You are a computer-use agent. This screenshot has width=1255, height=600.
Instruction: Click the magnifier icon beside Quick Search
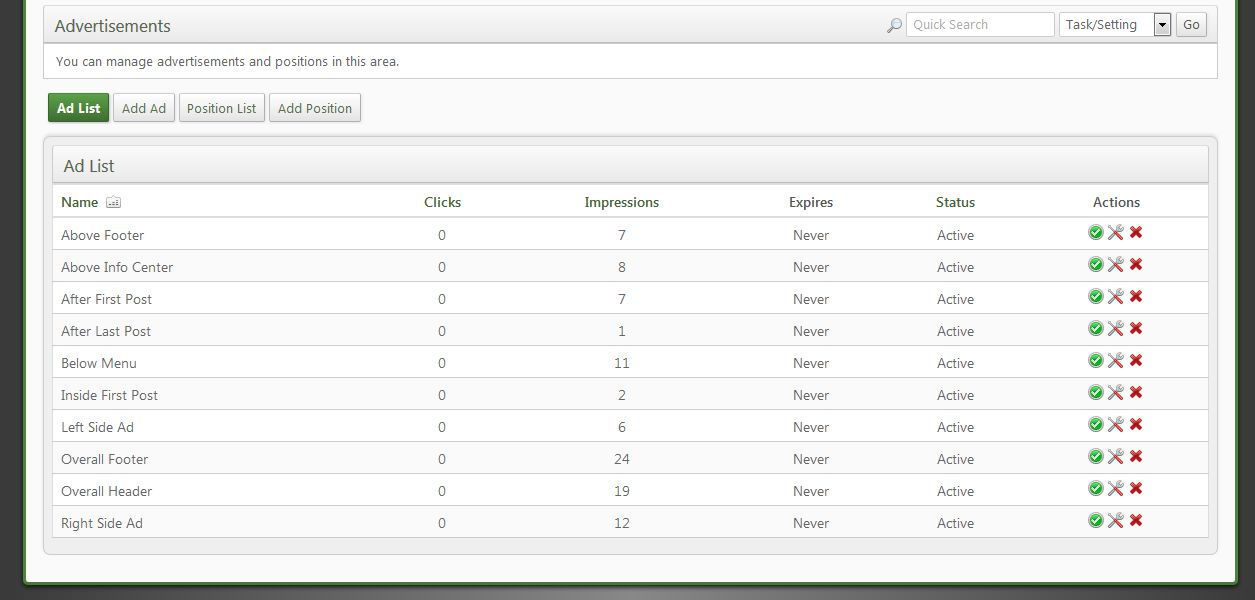pyautogui.click(x=894, y=25)
